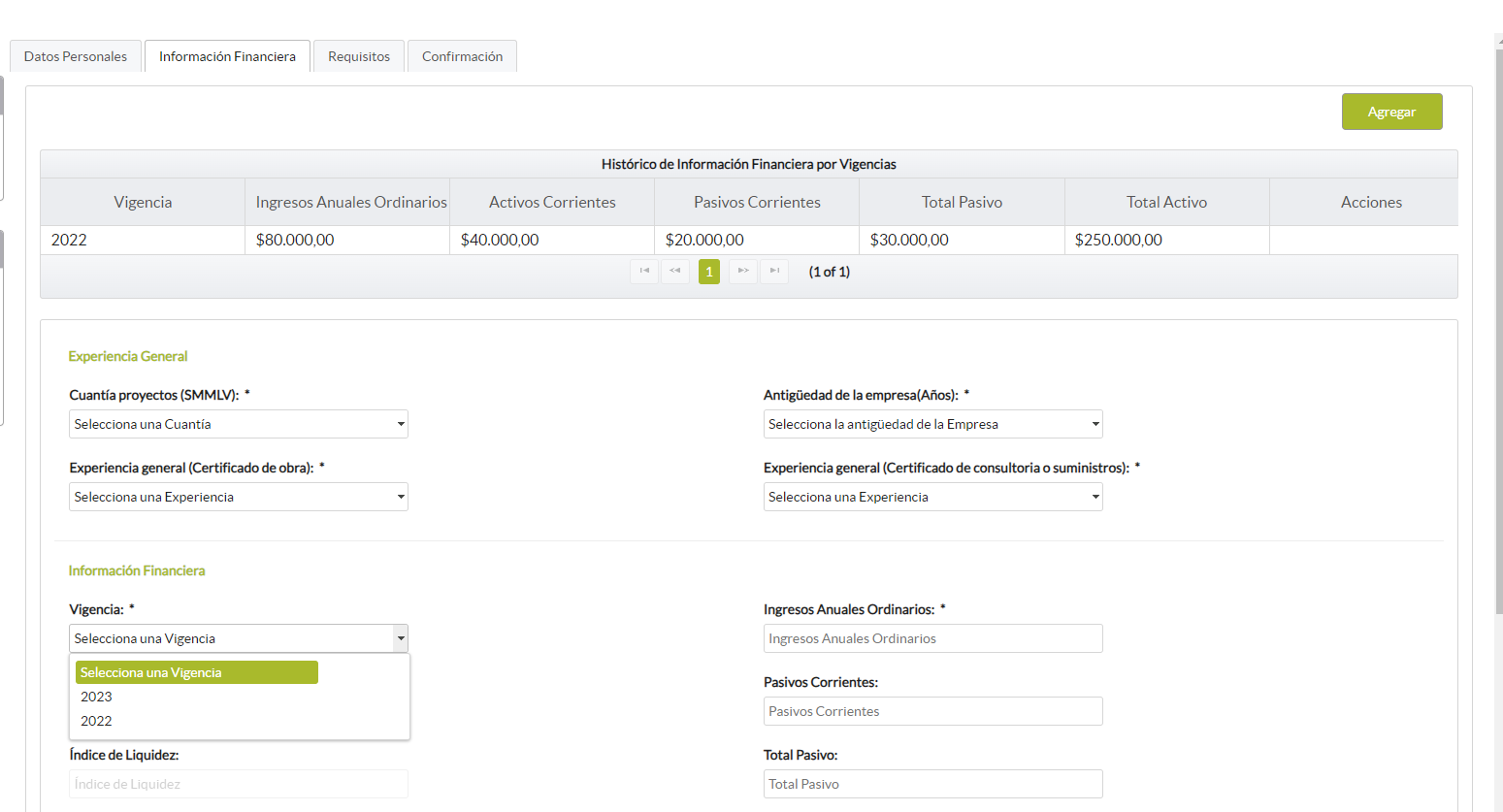
Task: Expand the Antigüedad de la empresa dropdown
Action: pyautogui.click(x=932, y=424)
